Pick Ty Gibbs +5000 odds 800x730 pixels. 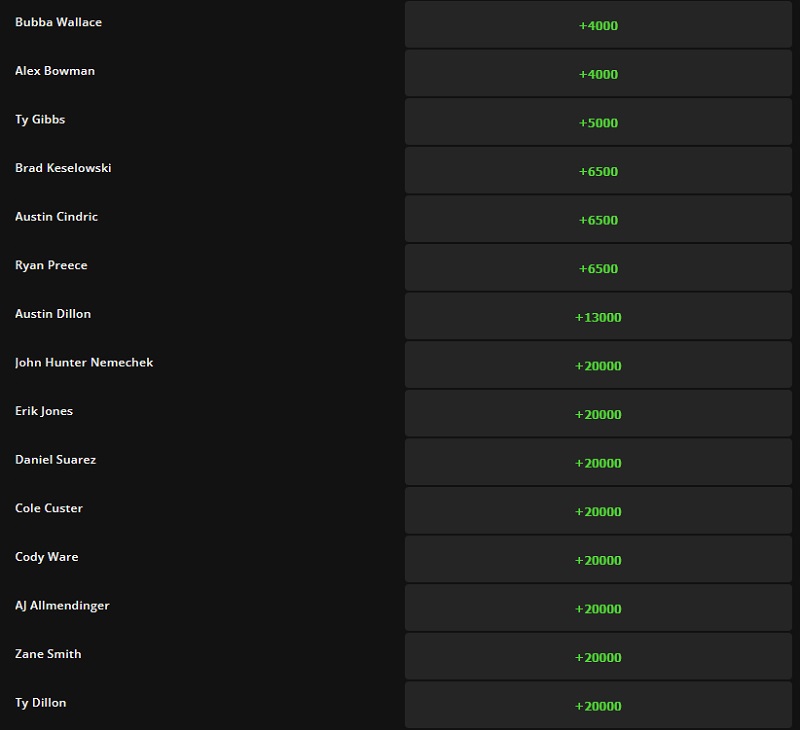point(598,122)
